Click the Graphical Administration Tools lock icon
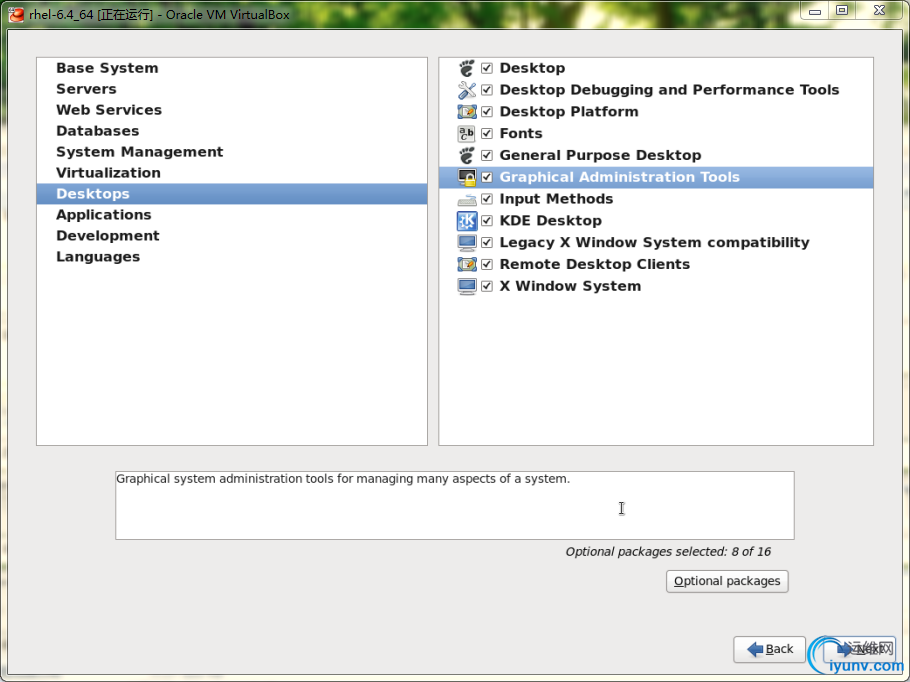 tap(467, 177)
